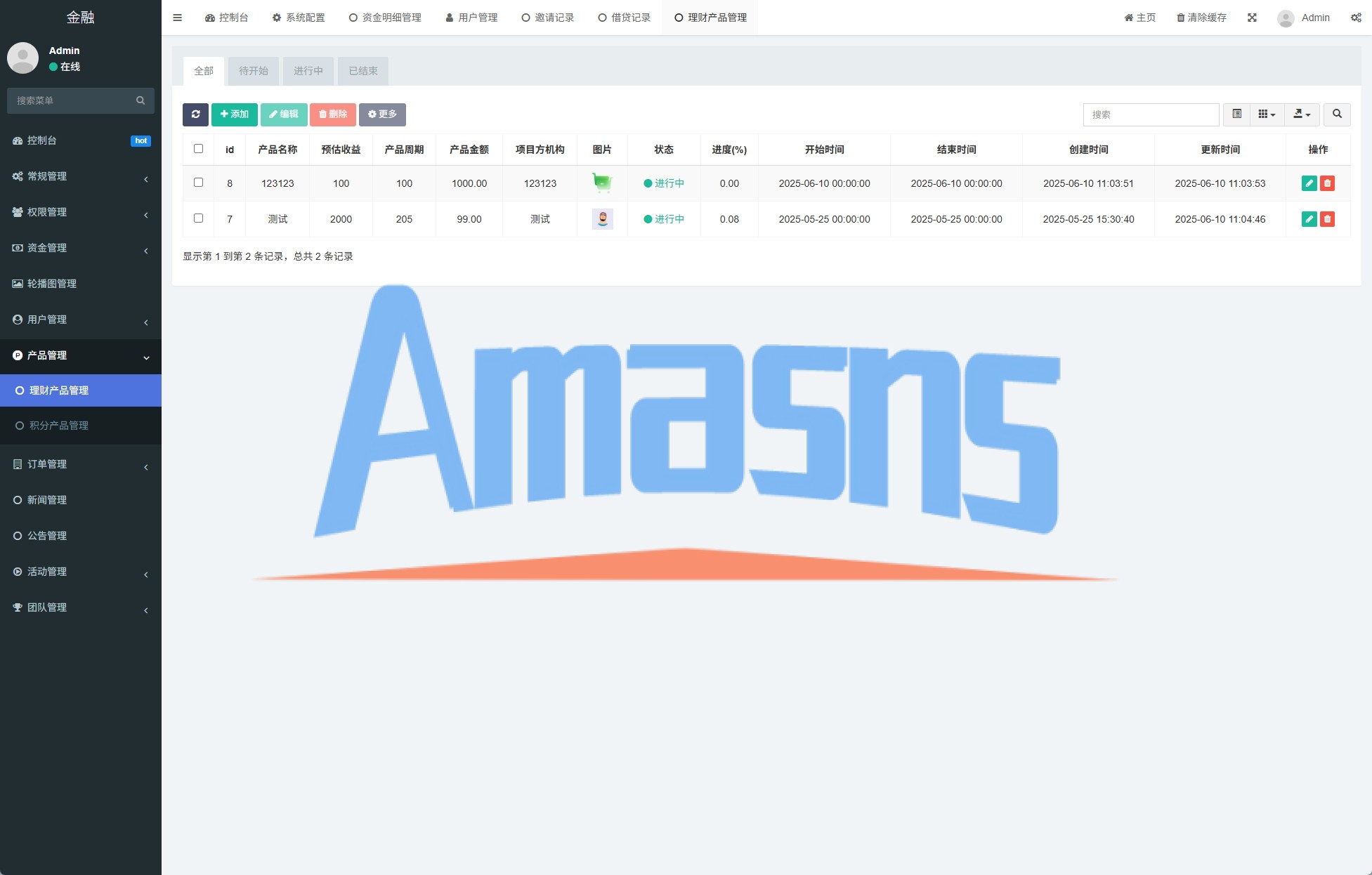Sort by the id column header

[230, 150]
